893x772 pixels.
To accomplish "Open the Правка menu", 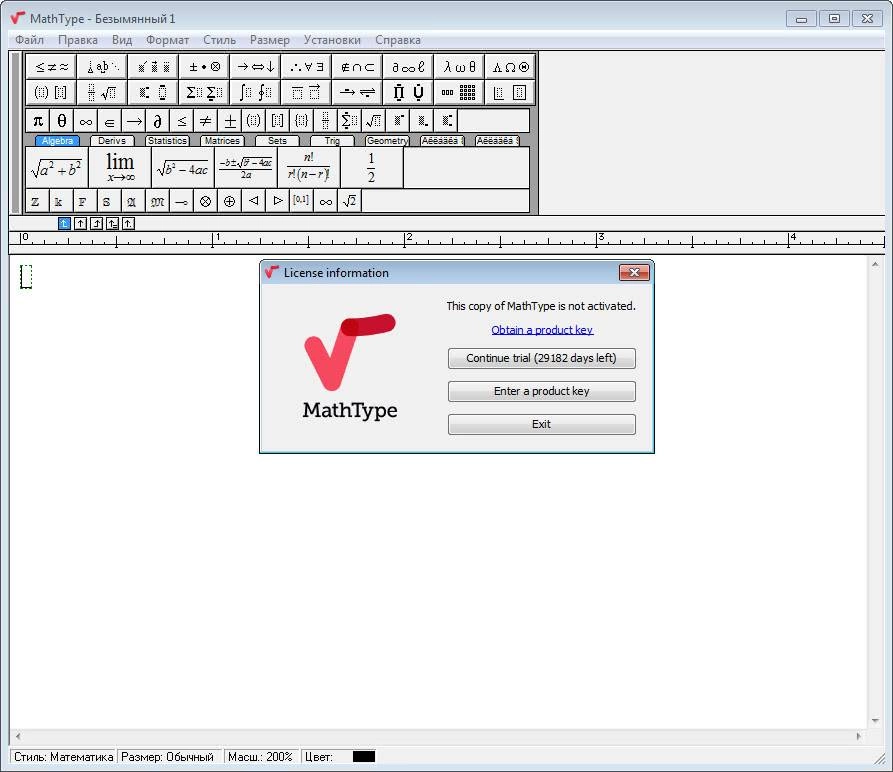I will pos(77,40).
